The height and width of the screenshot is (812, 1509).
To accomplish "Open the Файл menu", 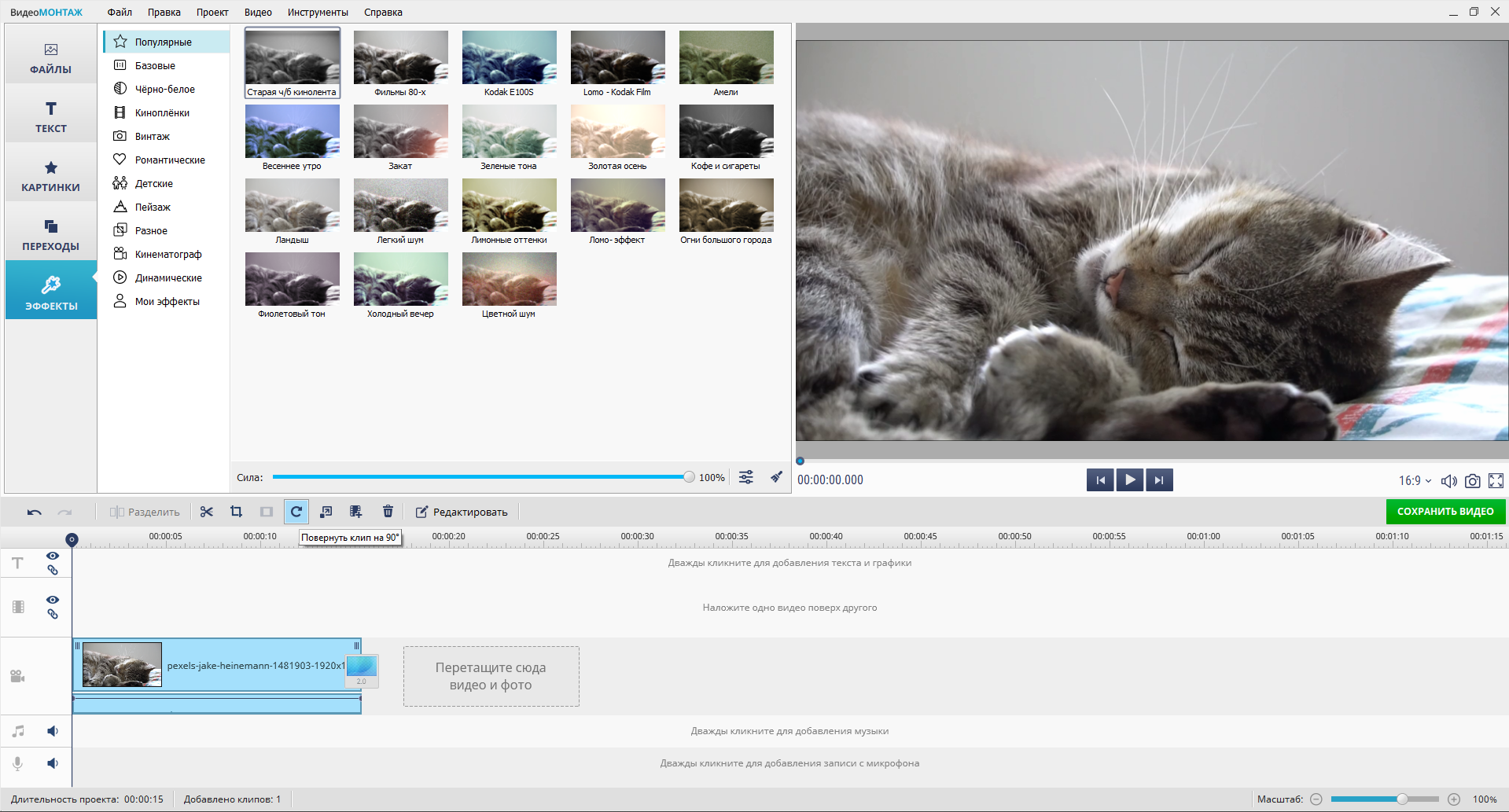I will coord(120,12).
